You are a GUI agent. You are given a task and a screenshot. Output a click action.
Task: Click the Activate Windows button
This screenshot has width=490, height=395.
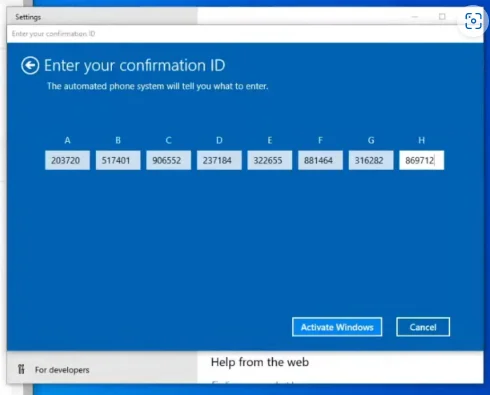coord(337,327)
